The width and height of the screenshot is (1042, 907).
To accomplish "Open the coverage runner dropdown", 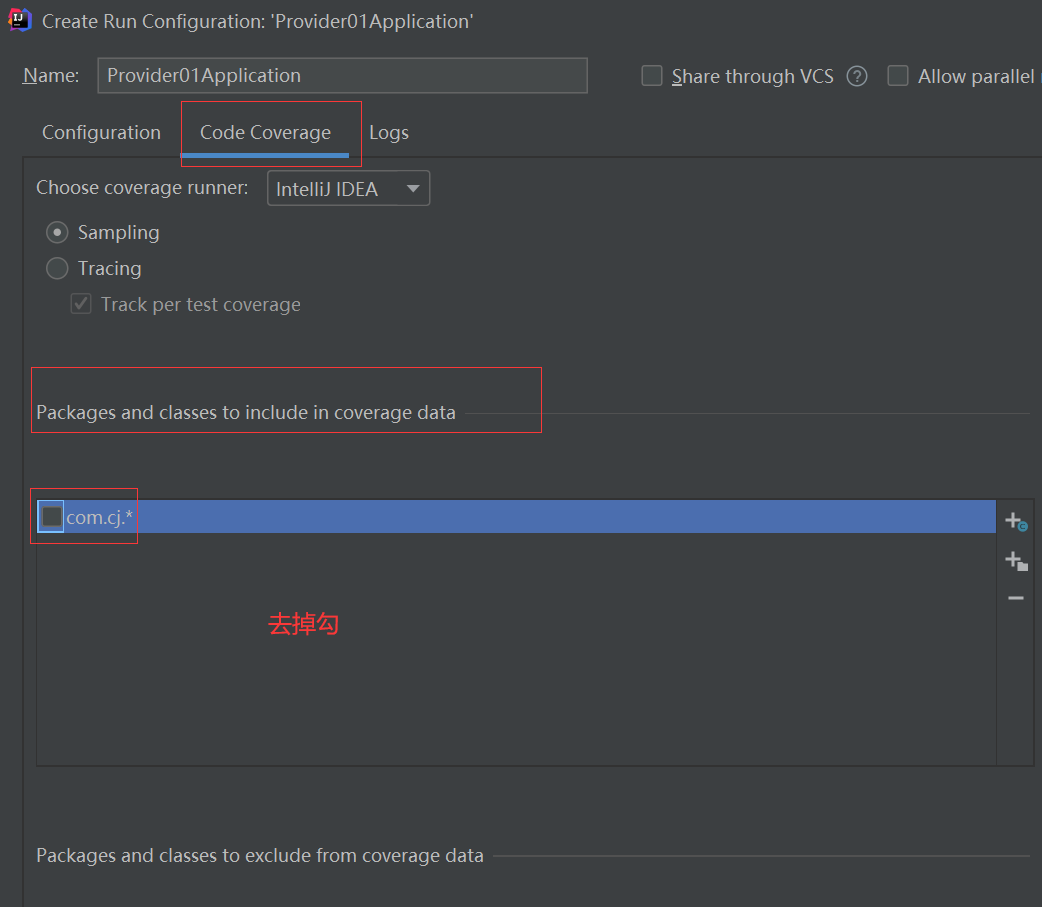I will [348, 188].
